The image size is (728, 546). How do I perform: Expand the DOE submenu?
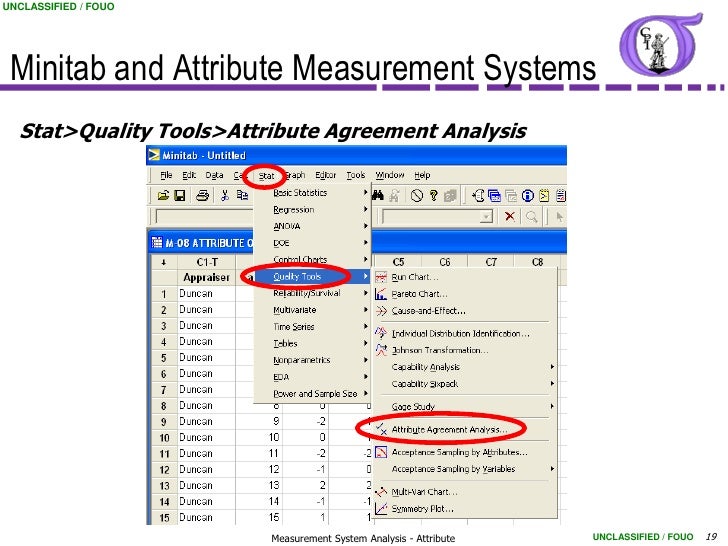pos(313,243)
